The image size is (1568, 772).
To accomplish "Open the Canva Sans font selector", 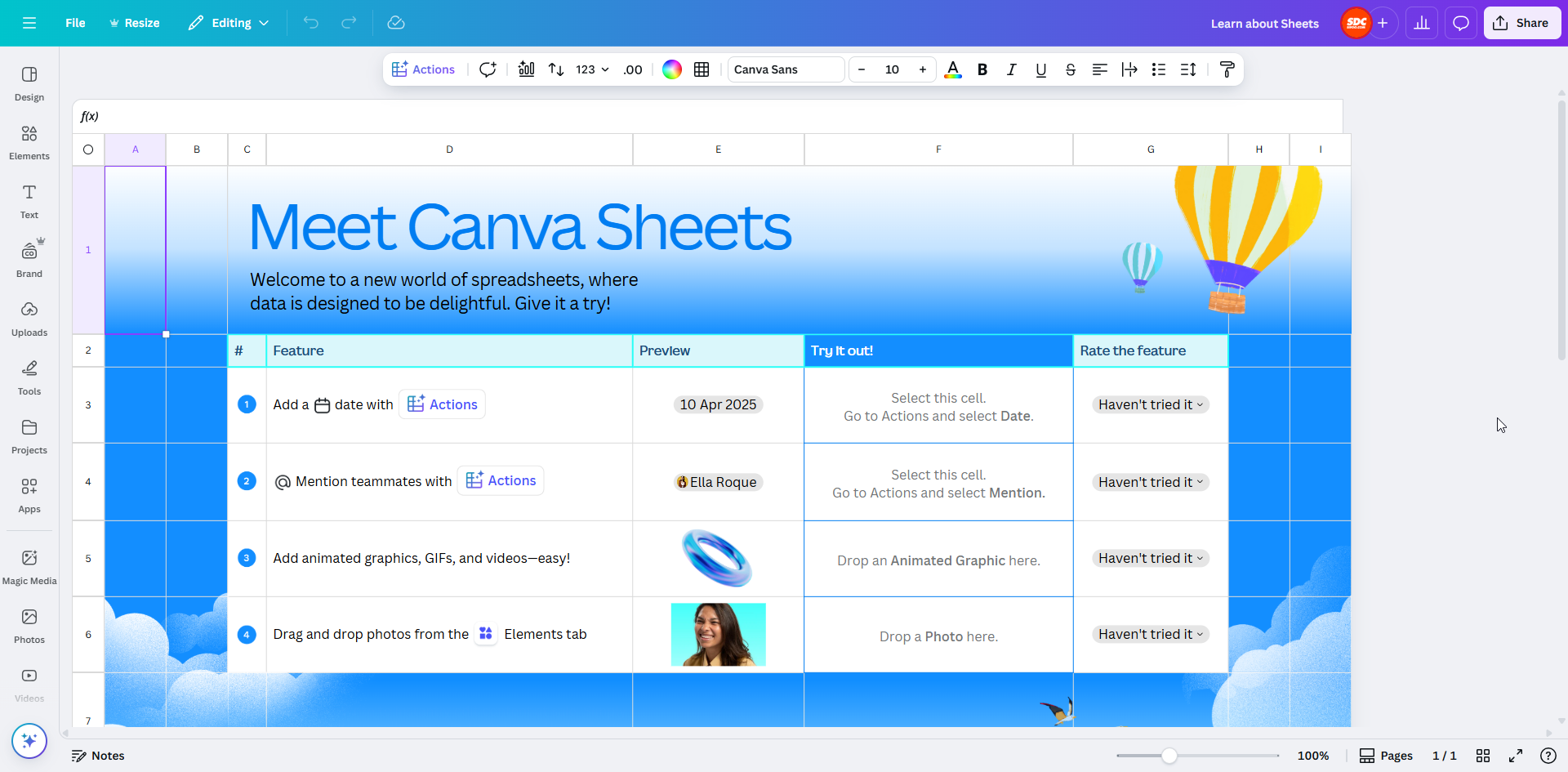I will point(786,69).
